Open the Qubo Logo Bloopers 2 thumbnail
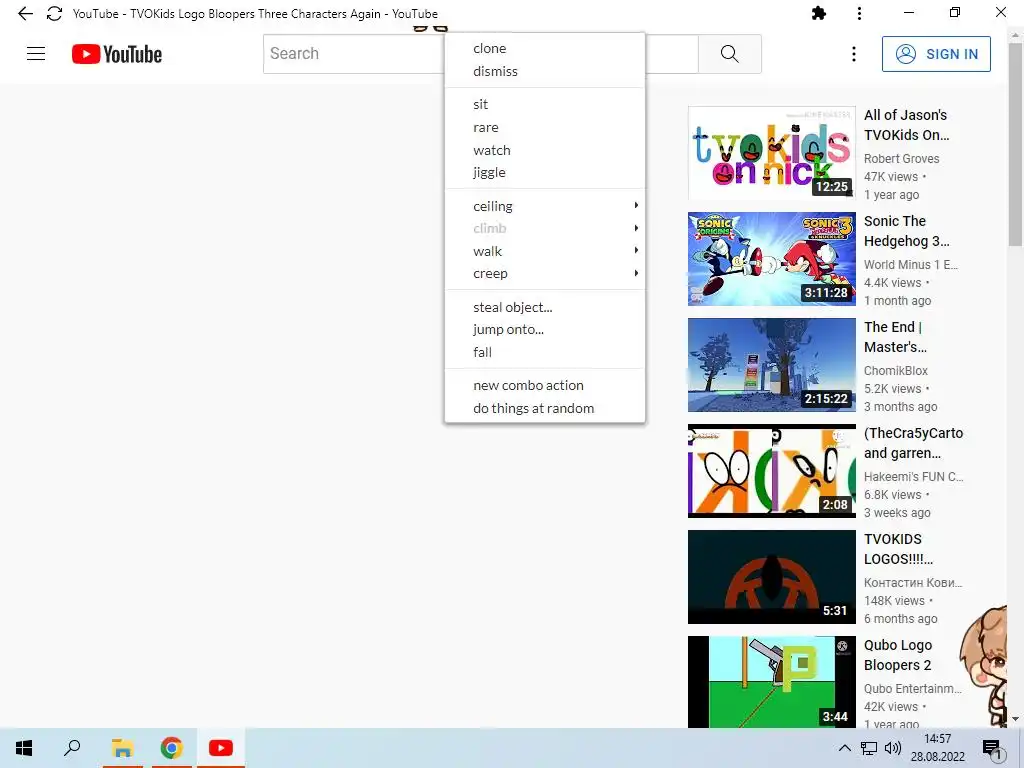 [771, 682]
